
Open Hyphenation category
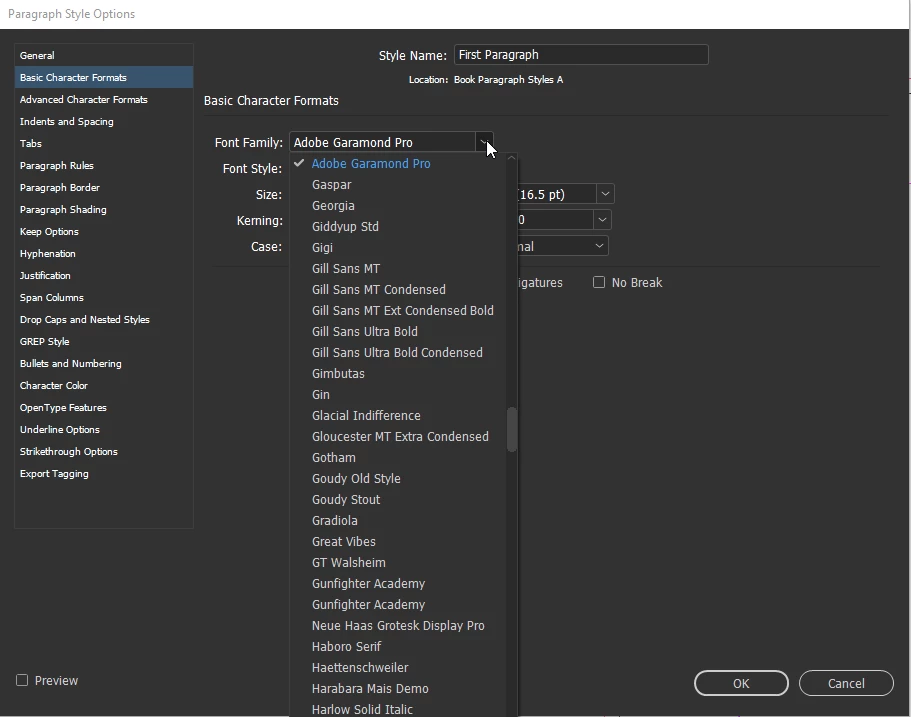point(103,254)
